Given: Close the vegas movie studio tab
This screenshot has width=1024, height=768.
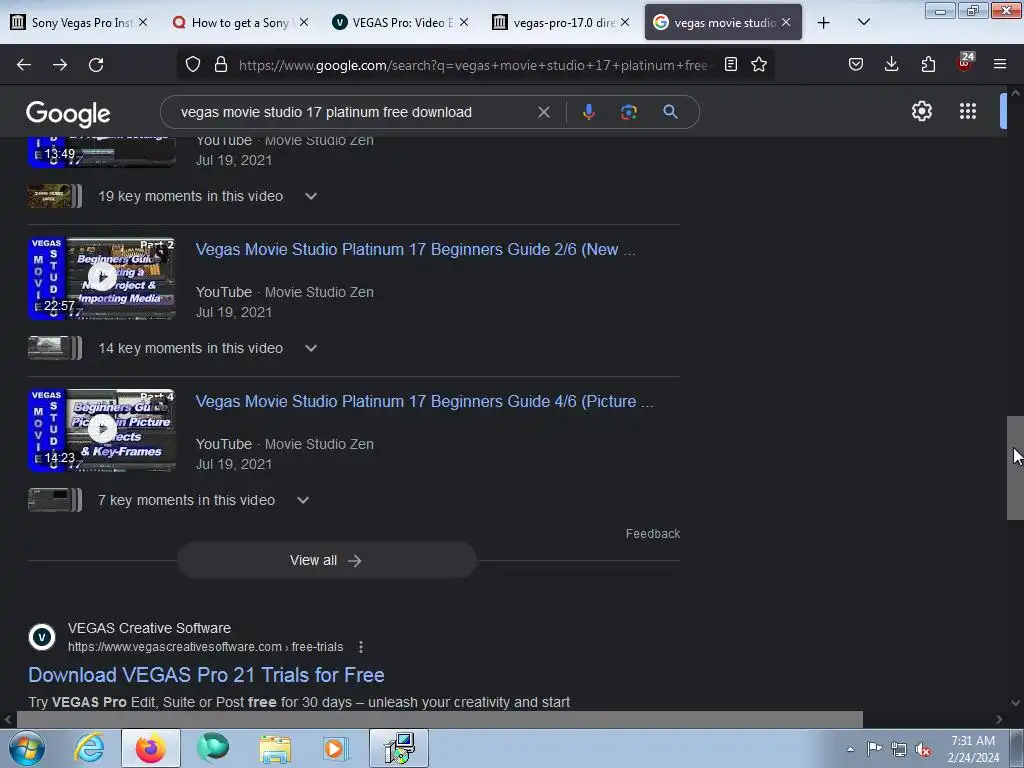Looking at the screenshot, I should tap(786, 22).
